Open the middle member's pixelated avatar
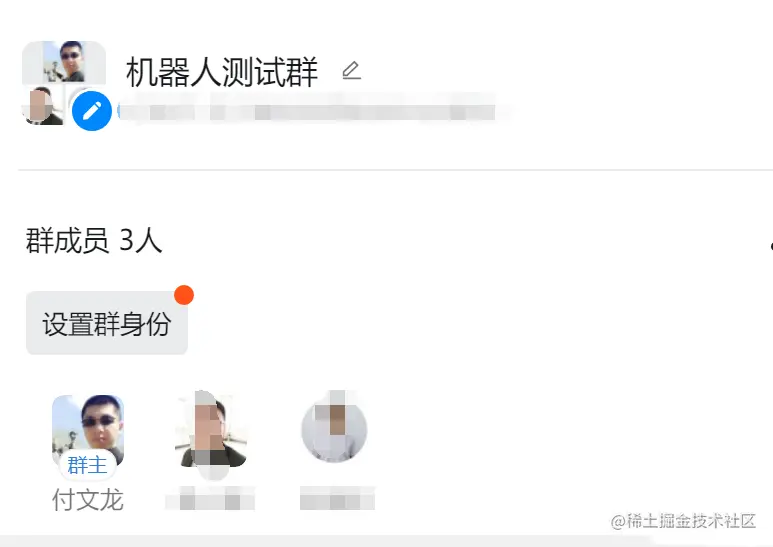773x547 pixels. click(211, 429)
